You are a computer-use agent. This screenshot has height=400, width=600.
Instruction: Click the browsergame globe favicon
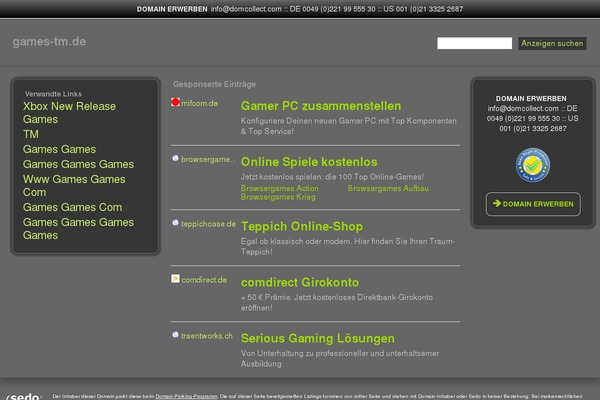[175, 158]
